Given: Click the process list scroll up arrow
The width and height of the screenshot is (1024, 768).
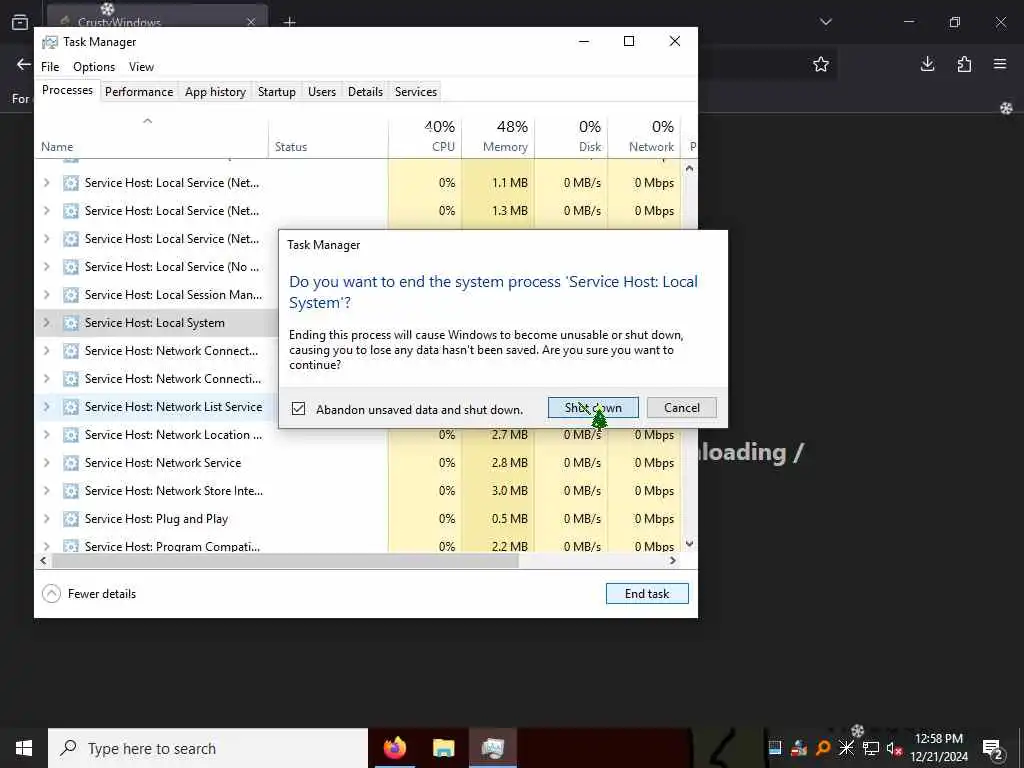Looking at the screenshot, I should coord(690,168).
